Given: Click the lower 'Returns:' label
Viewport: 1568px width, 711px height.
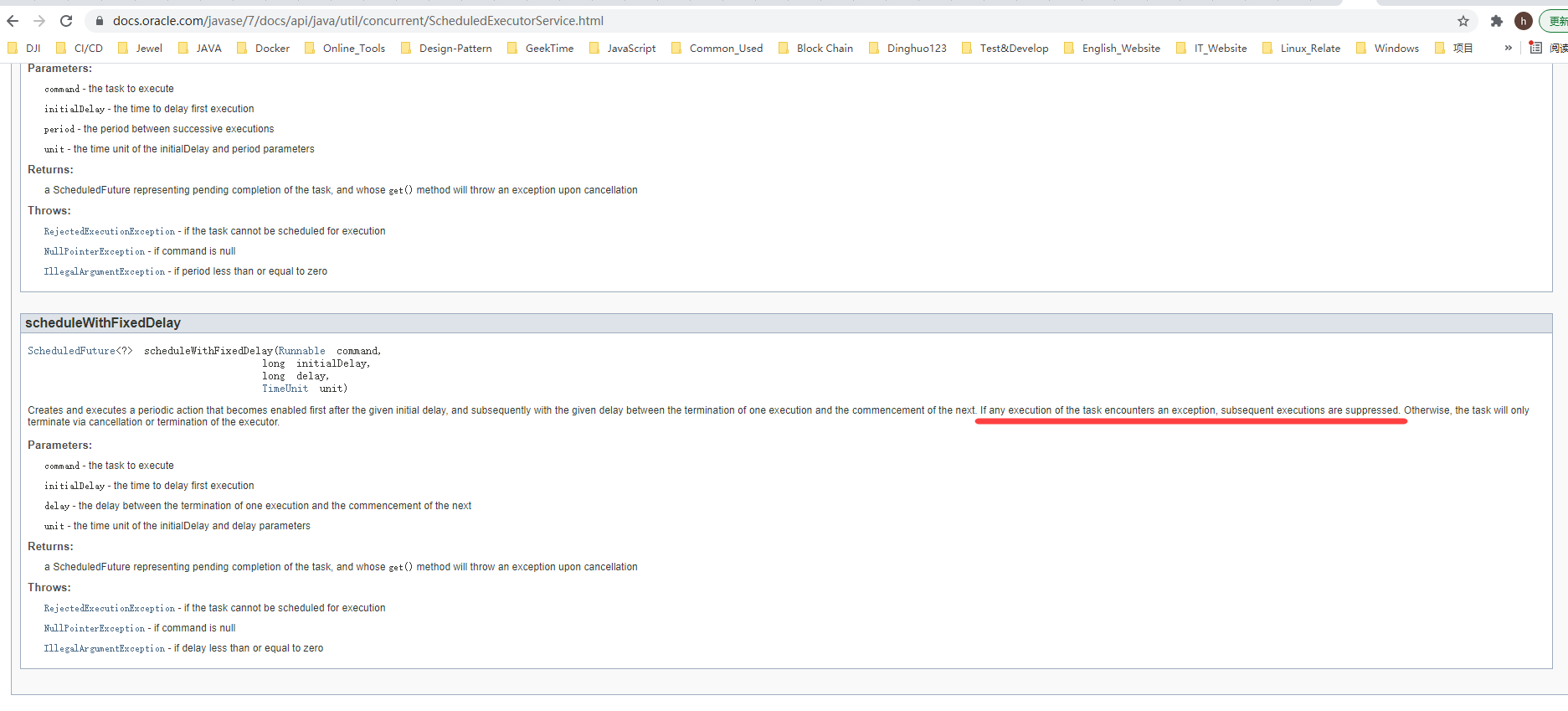Looking at the screenshot, I should click(50, 546).
